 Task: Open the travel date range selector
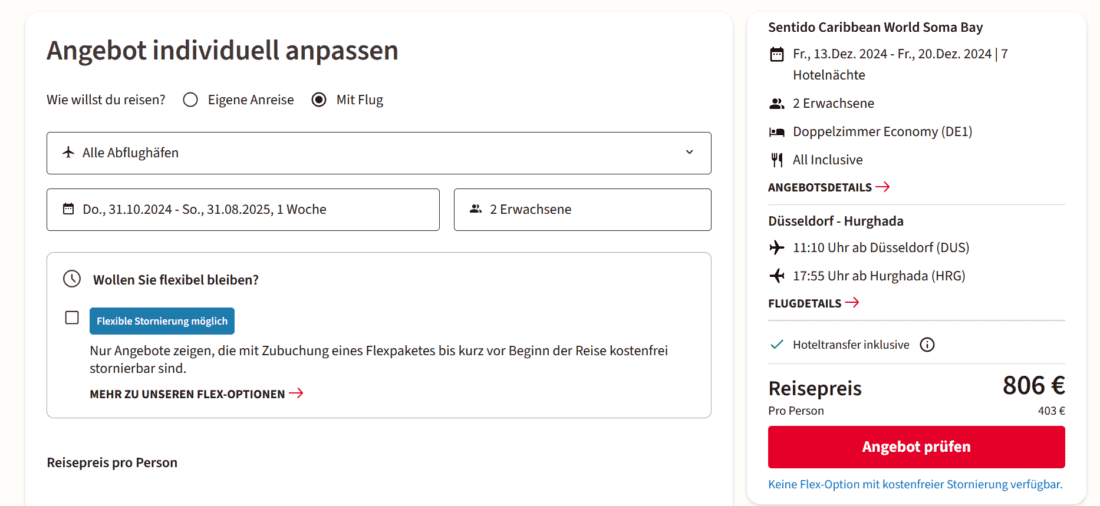[243, 210]
